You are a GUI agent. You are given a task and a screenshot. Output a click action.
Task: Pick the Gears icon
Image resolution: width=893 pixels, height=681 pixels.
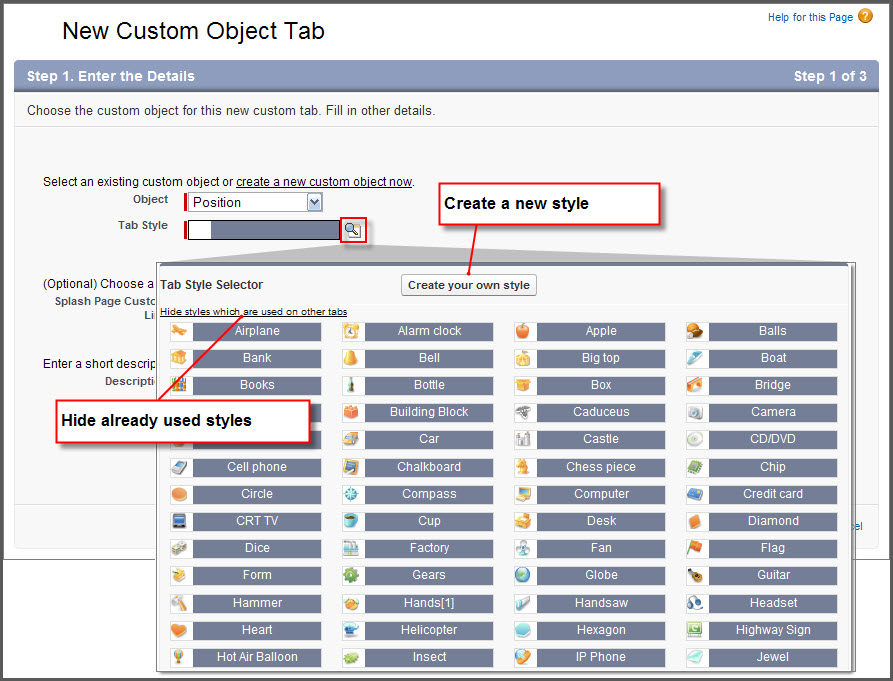pos(351,575)
